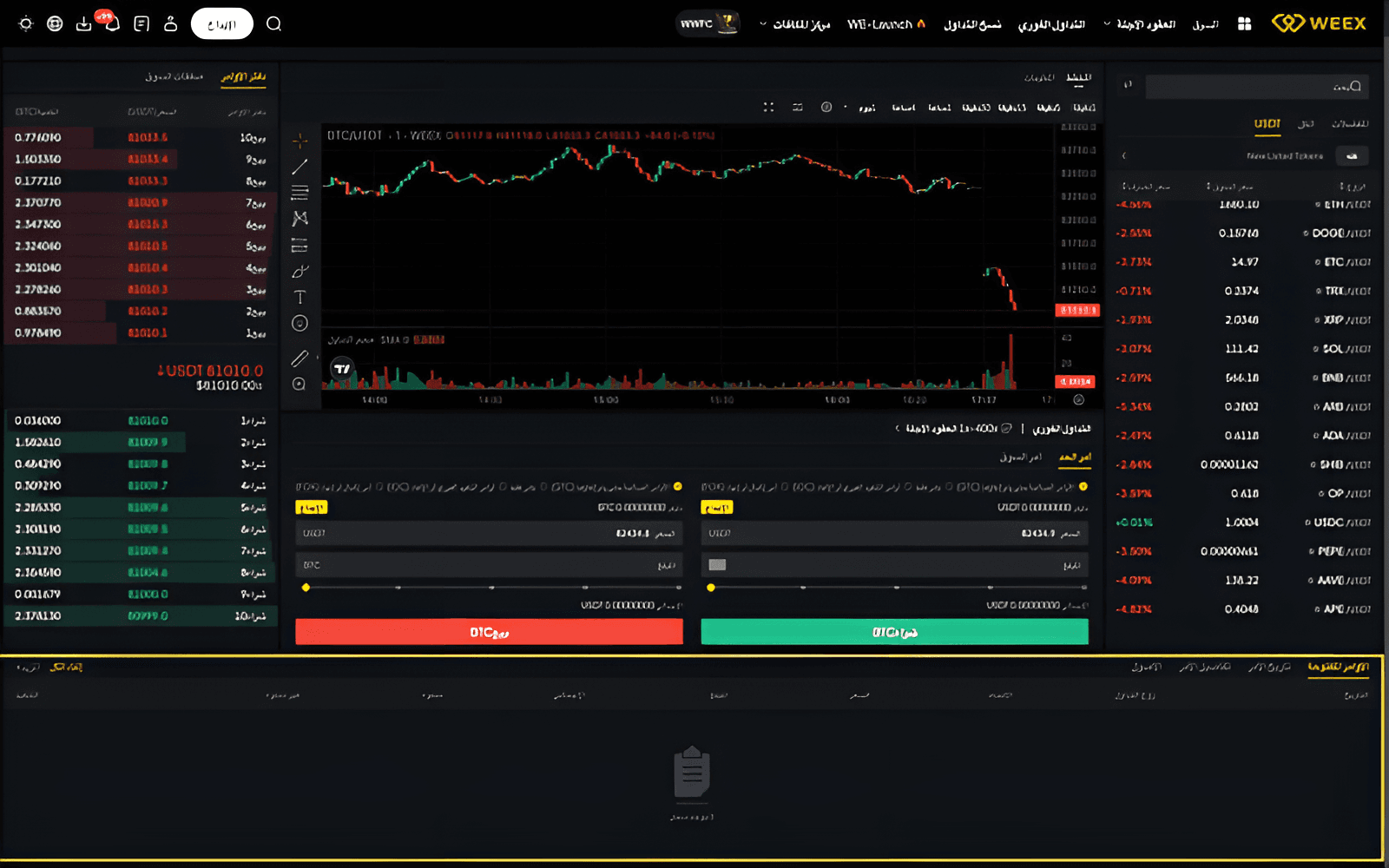
Task: Click the download app icon
Action: (x=84, y=24)
